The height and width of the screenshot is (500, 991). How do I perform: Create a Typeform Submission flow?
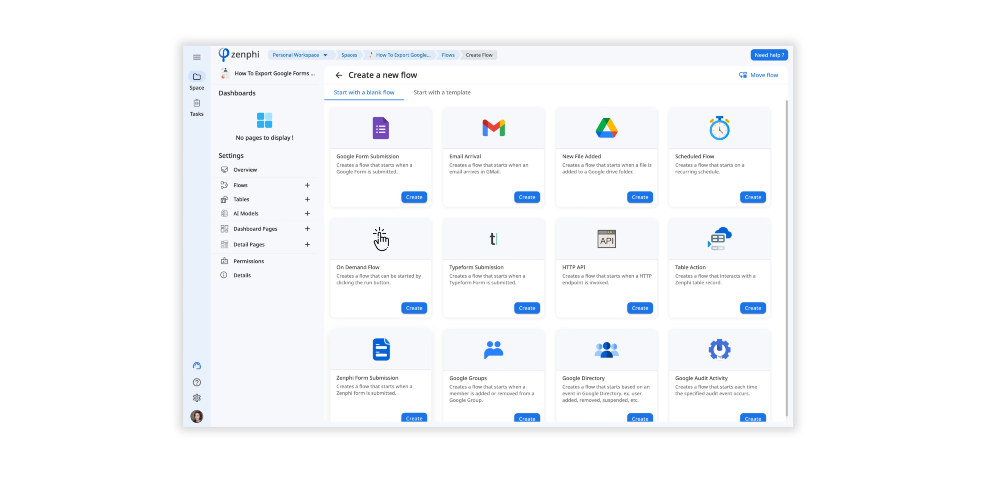tap(527, 308)
